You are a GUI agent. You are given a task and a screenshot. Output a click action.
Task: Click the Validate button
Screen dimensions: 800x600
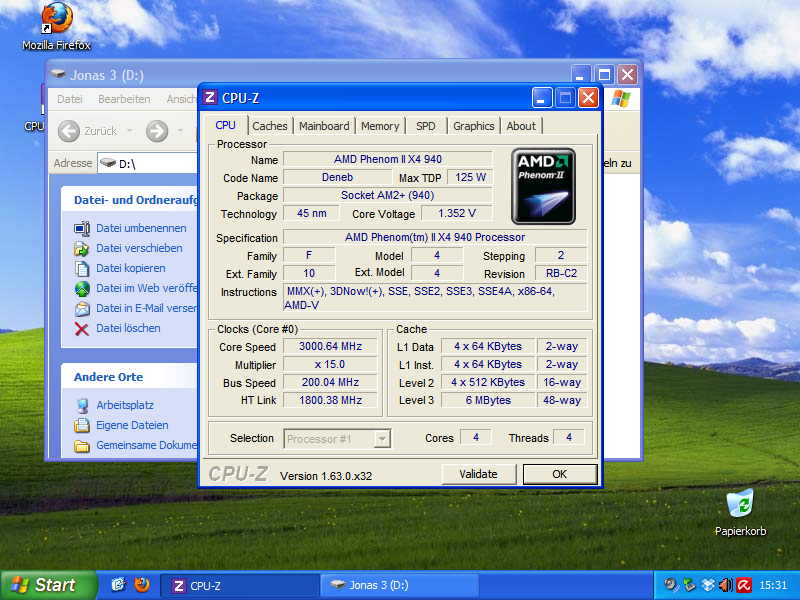(x=479, y=474)
